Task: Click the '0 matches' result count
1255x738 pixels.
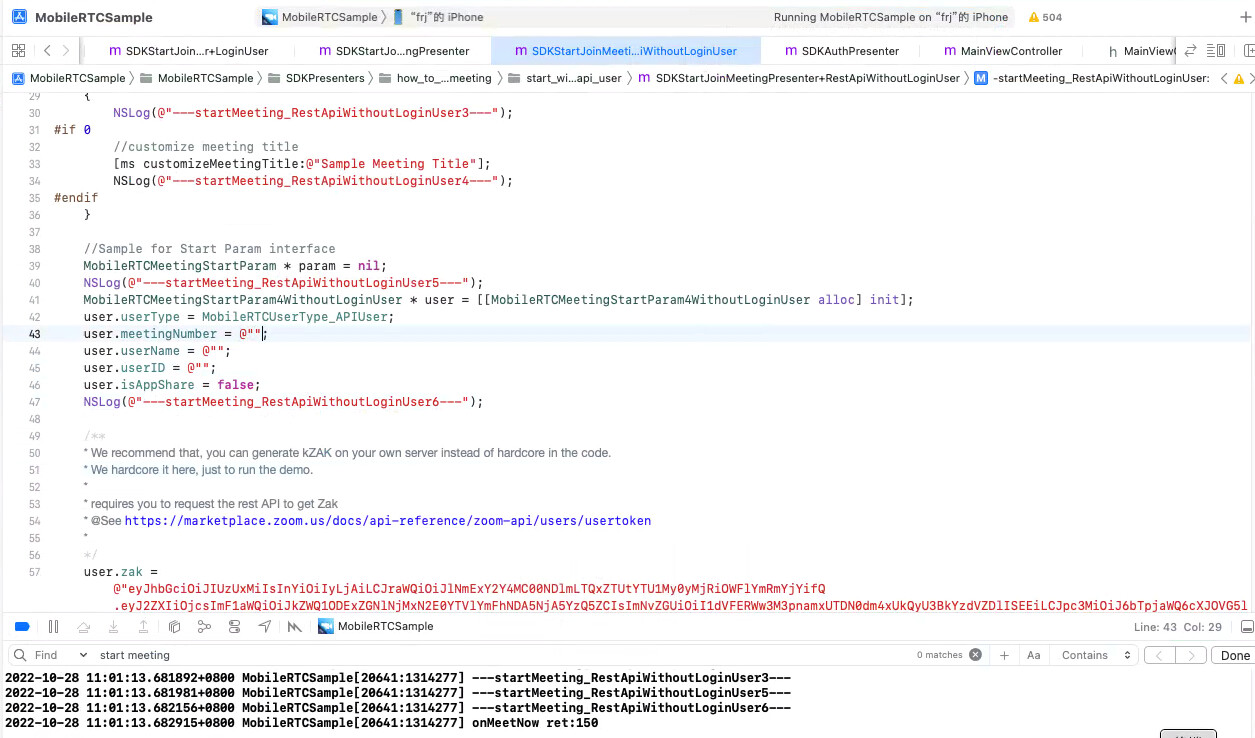Action: coord(939,655)
